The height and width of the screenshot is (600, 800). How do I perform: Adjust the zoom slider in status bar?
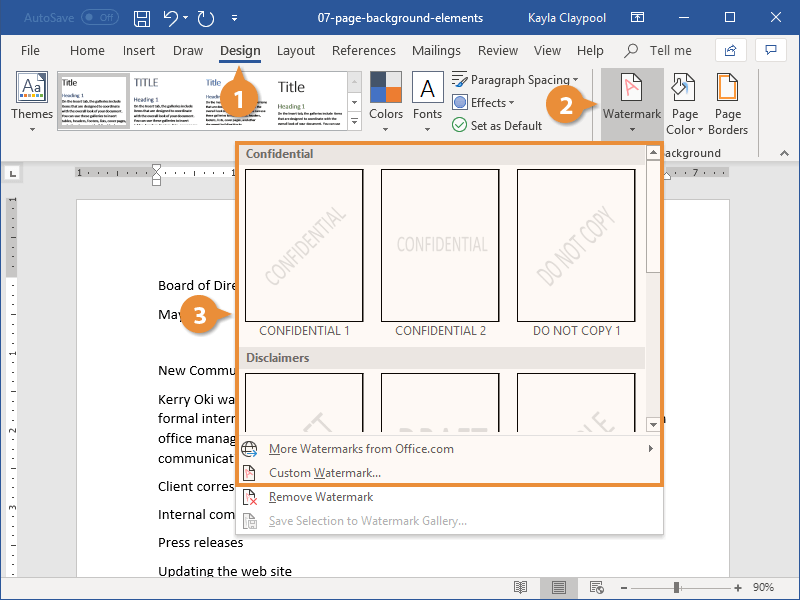[678, 587]
